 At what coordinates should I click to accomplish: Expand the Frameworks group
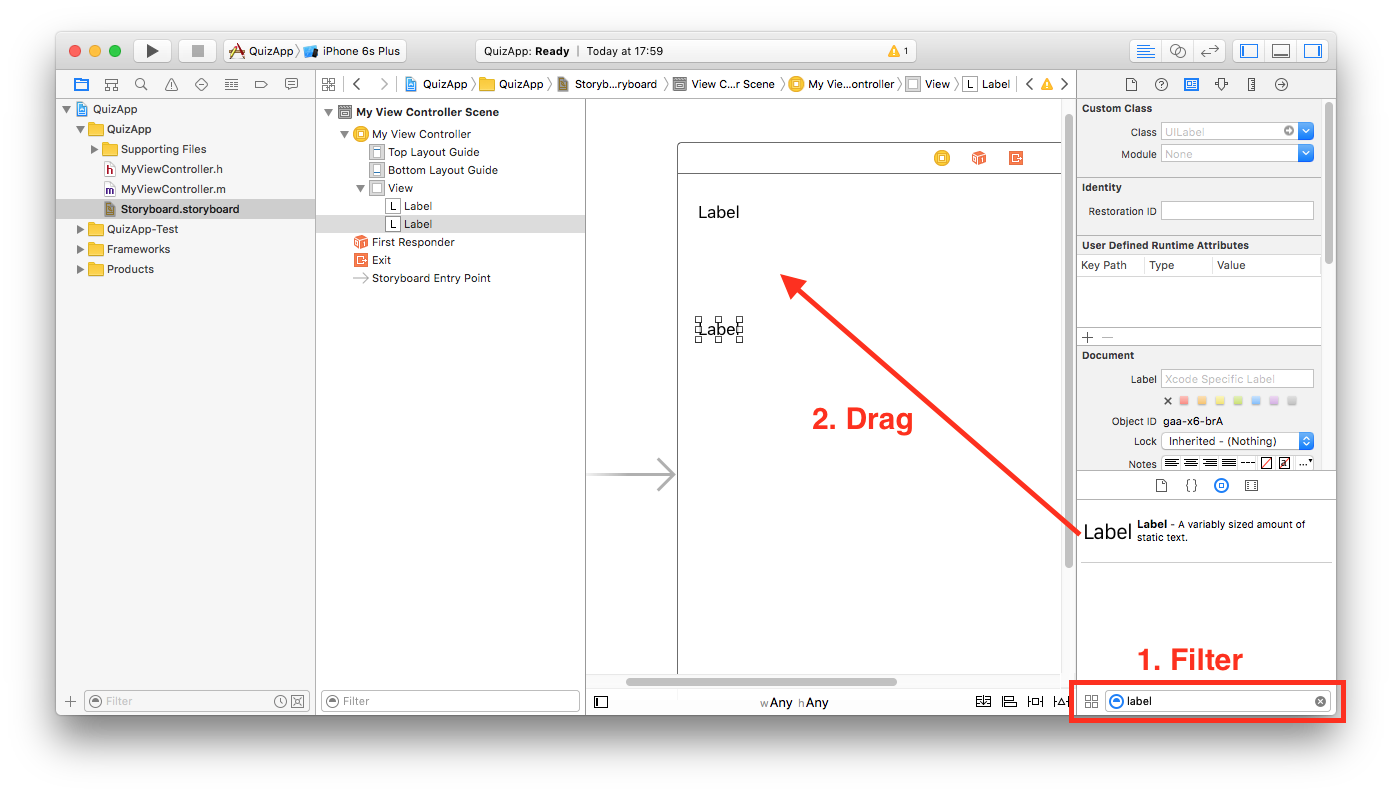[x=80, y=249]
